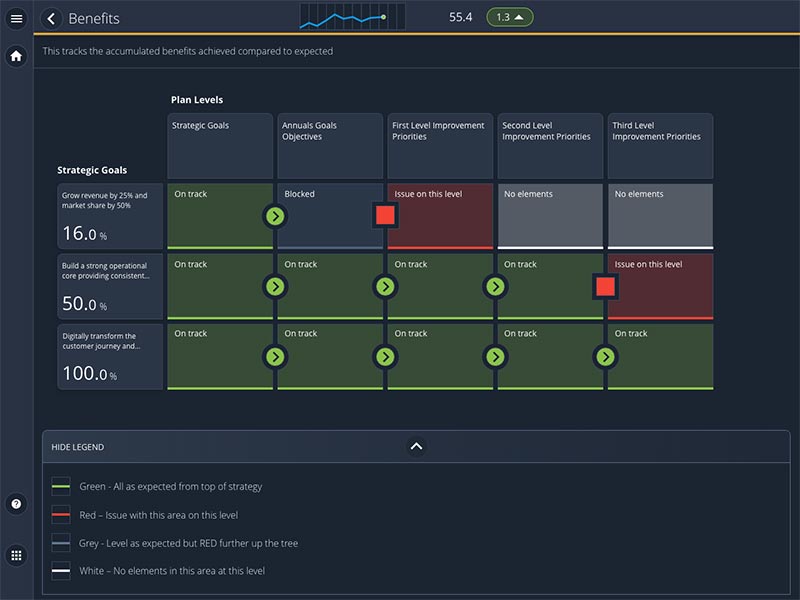Click the trend sparkline chart in header
Screen dimensions: 800x600
352,17
